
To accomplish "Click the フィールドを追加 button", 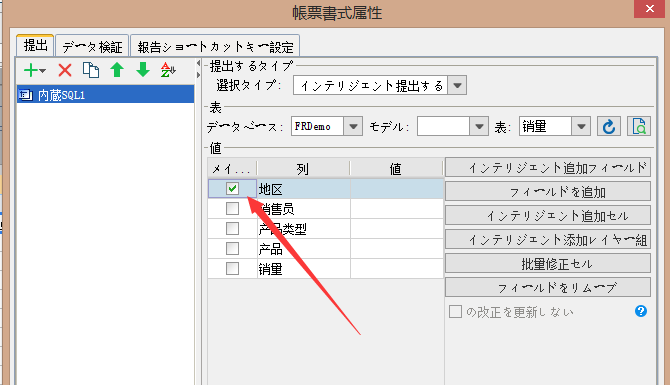I will pyautogui.click(x=548, y=191).
